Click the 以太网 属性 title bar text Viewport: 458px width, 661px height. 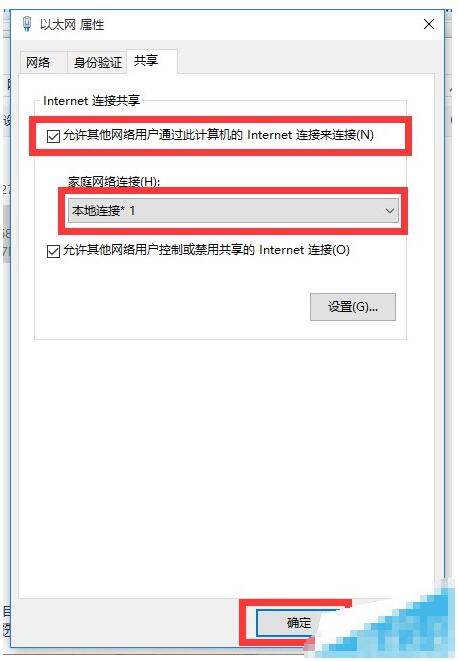(x=72, y=24)
